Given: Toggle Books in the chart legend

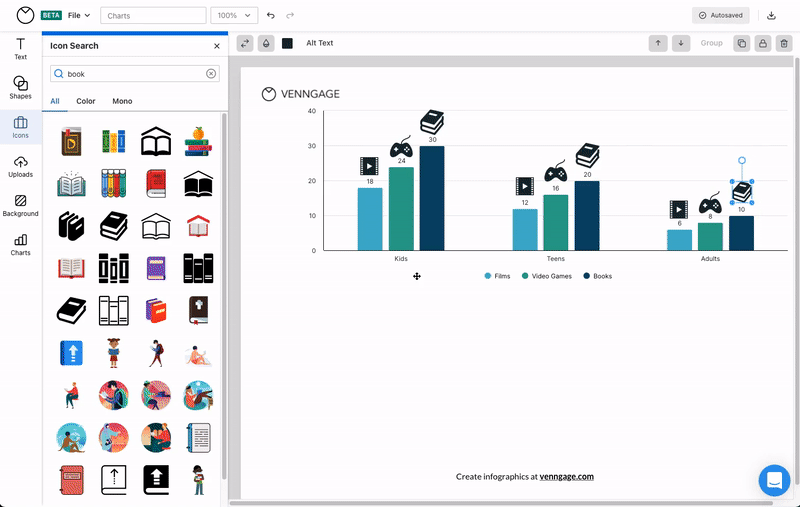Looking at the screenshot, I should [597, 276].
